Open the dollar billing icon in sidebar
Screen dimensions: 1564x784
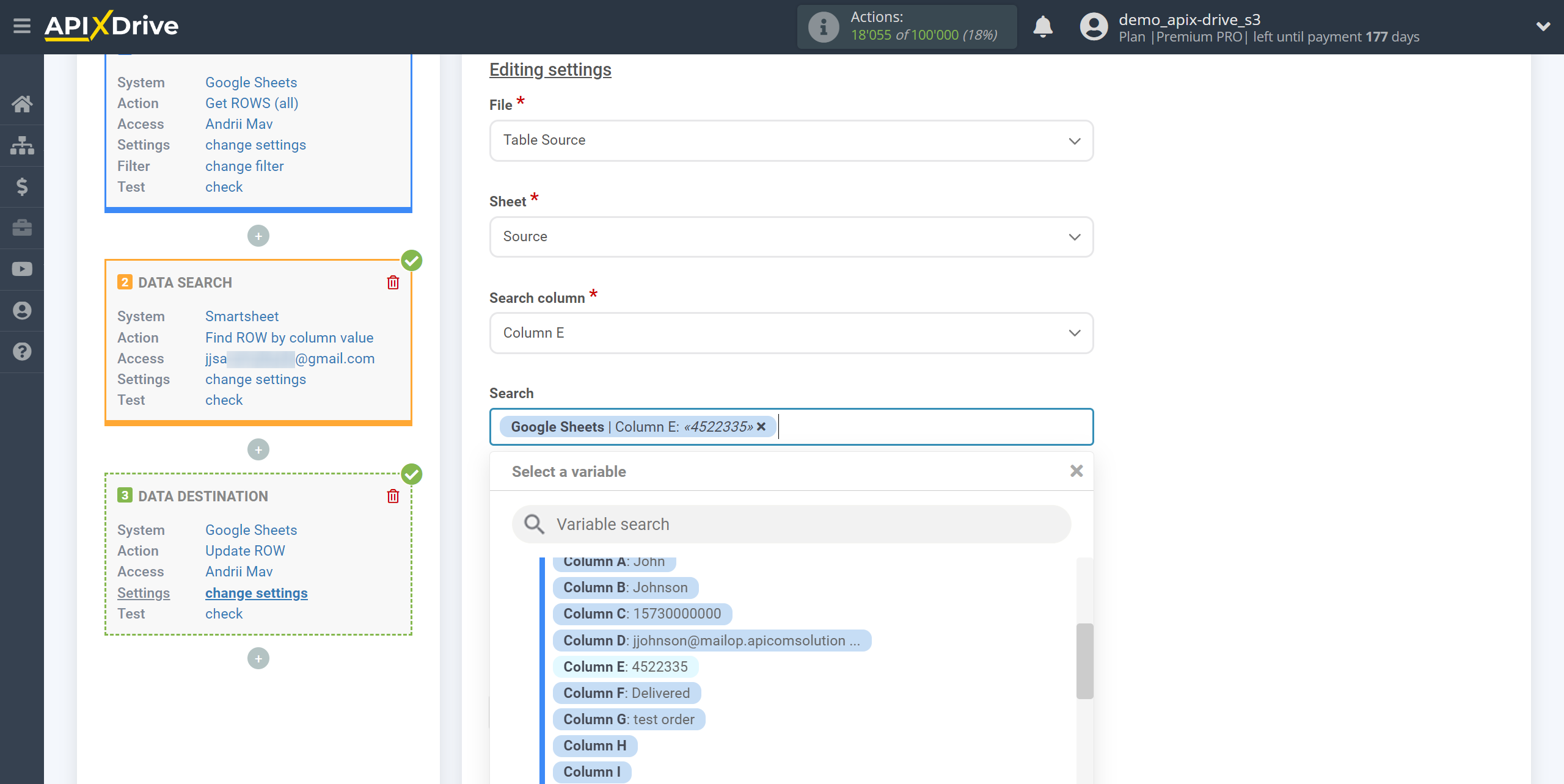point(22,186)
